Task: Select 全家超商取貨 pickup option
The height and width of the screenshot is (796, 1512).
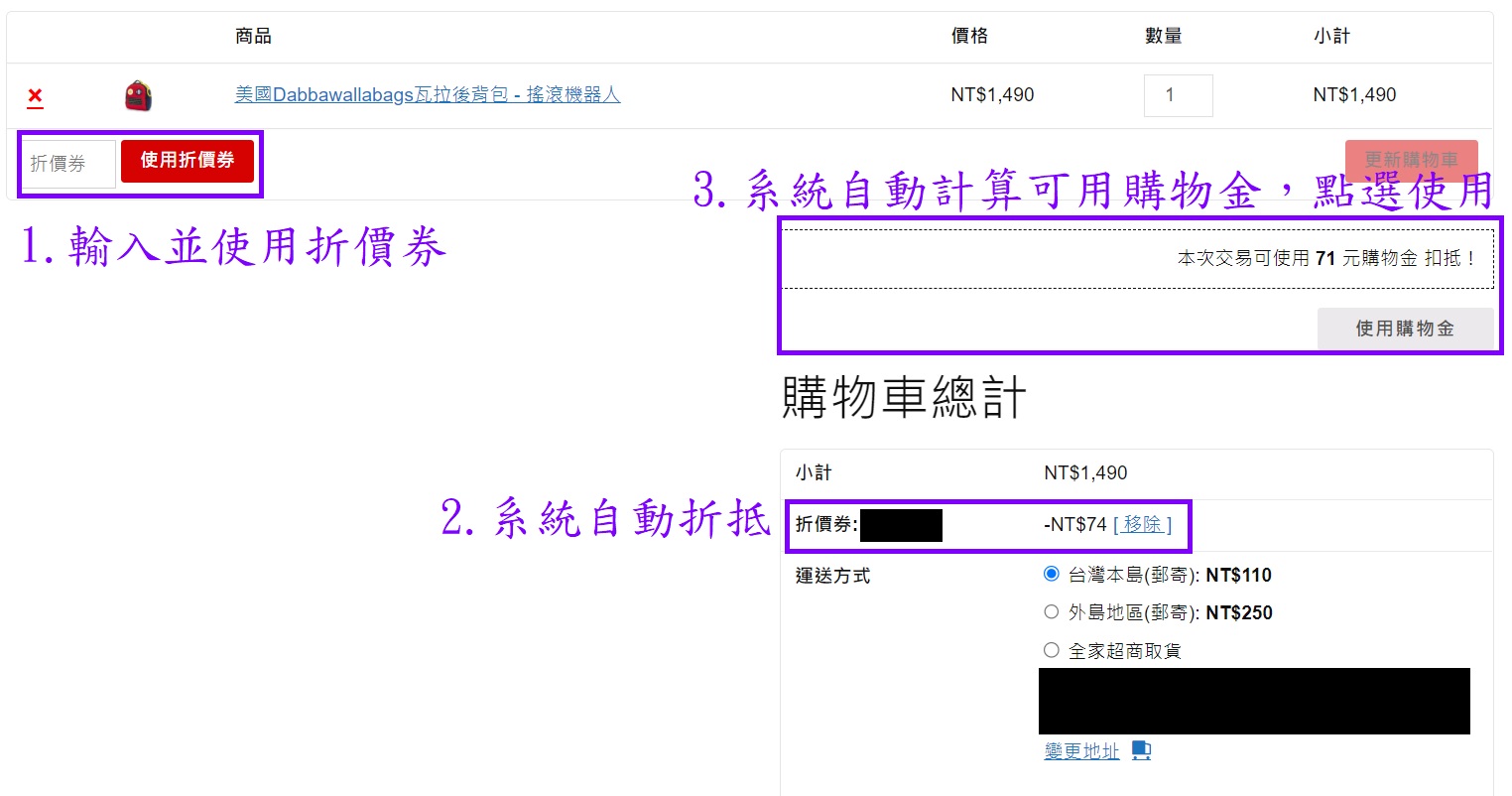Action: (1052, 650)
